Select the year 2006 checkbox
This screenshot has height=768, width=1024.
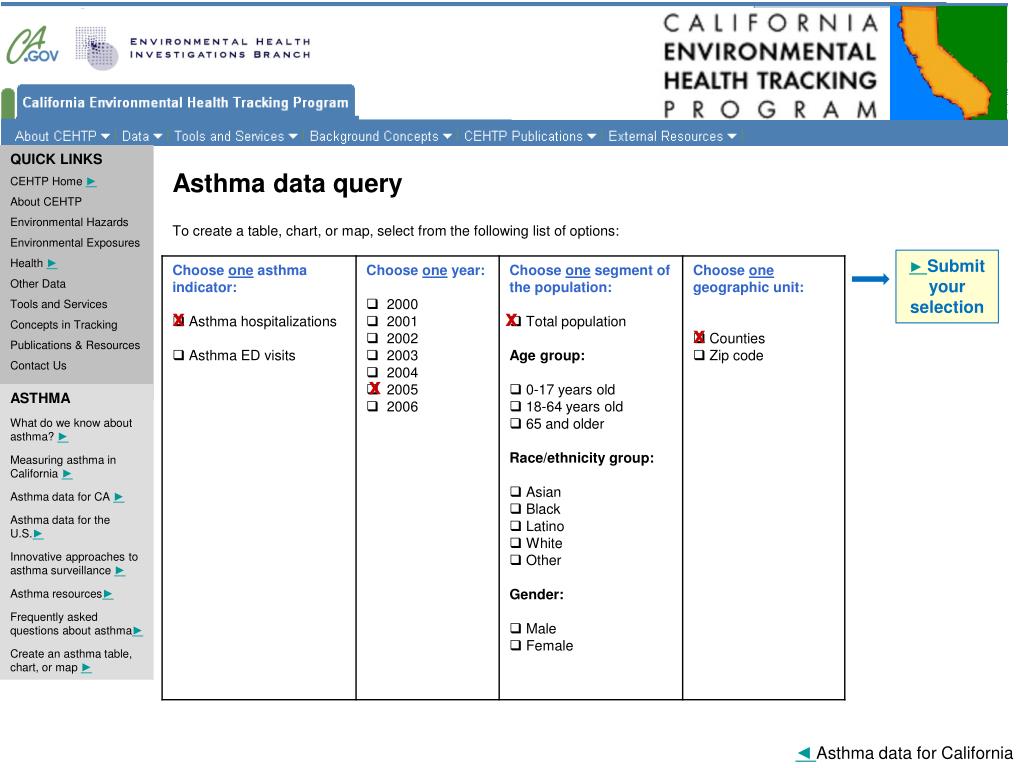click(x=372, y=406)
